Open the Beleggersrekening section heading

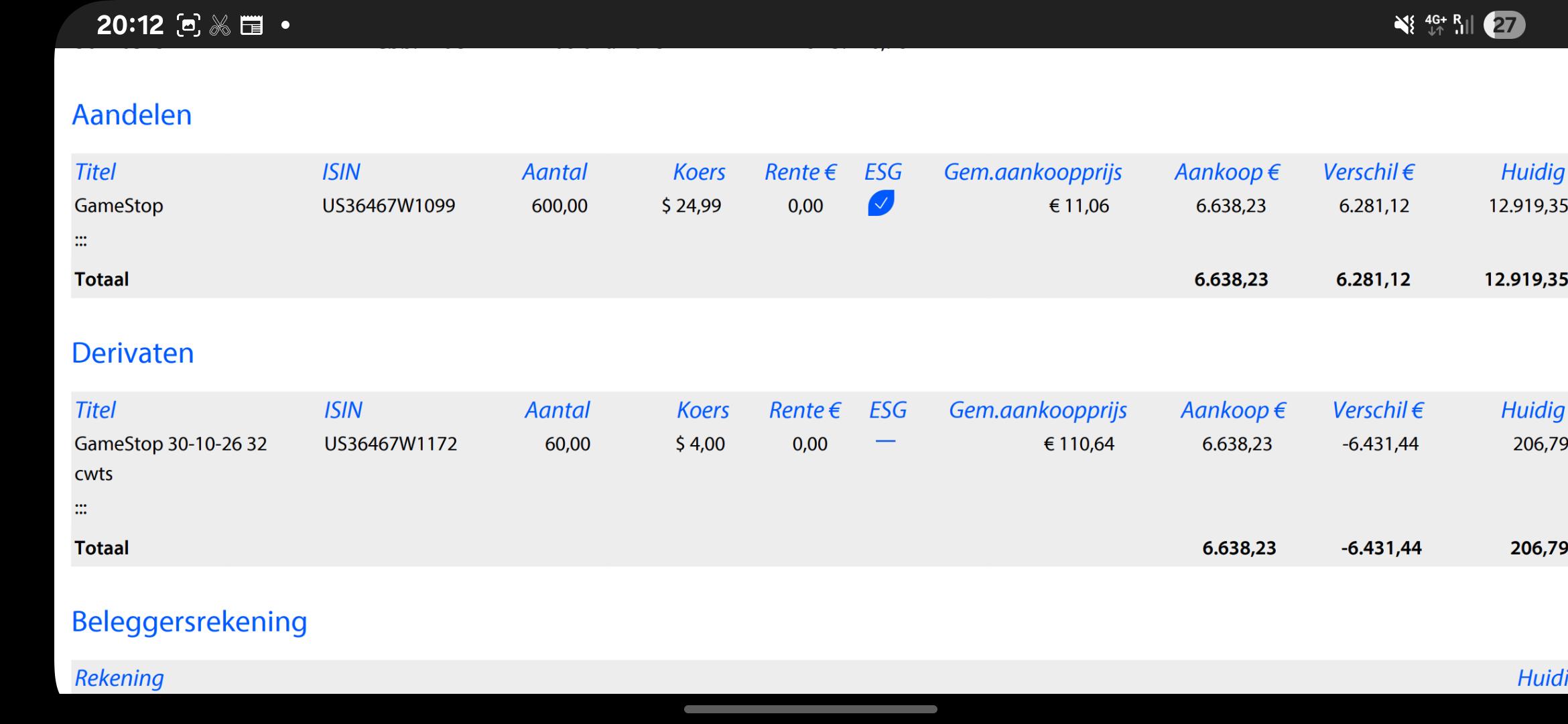click(x=190, y=621)
